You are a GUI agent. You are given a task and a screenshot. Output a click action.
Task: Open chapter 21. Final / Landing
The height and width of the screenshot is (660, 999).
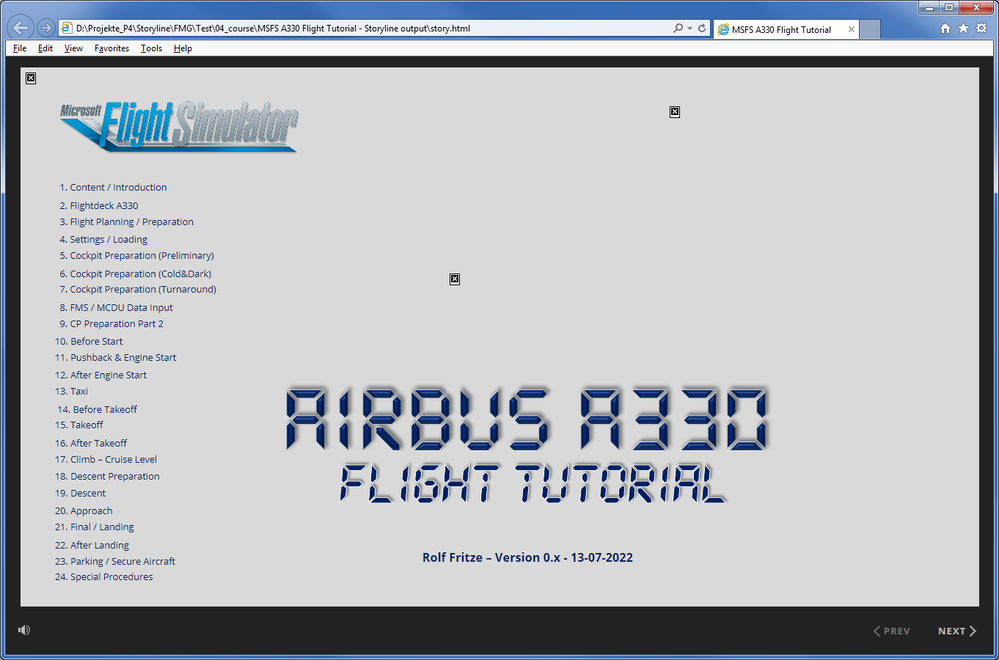coord(94,527)
